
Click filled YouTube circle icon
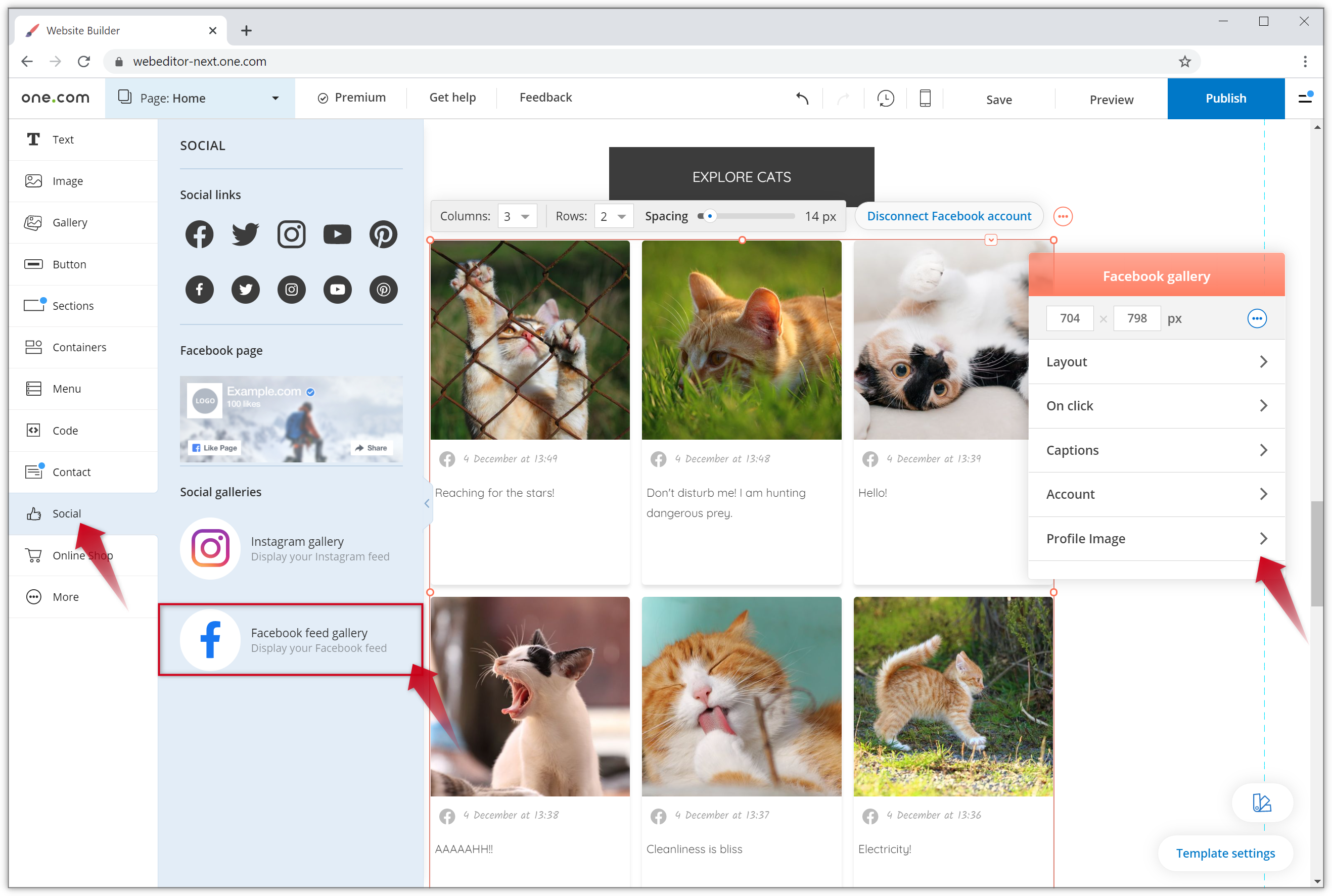click(x=337, y=290)
